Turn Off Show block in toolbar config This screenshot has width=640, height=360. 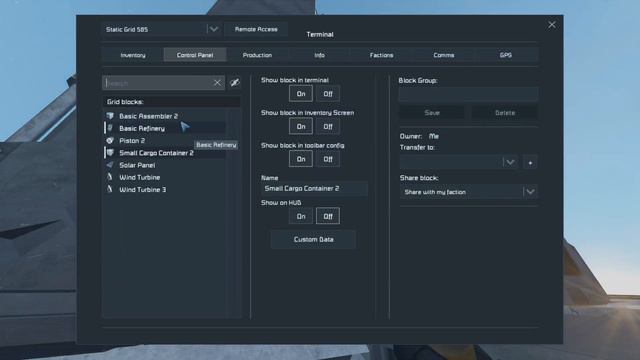[x=328, y=159]
